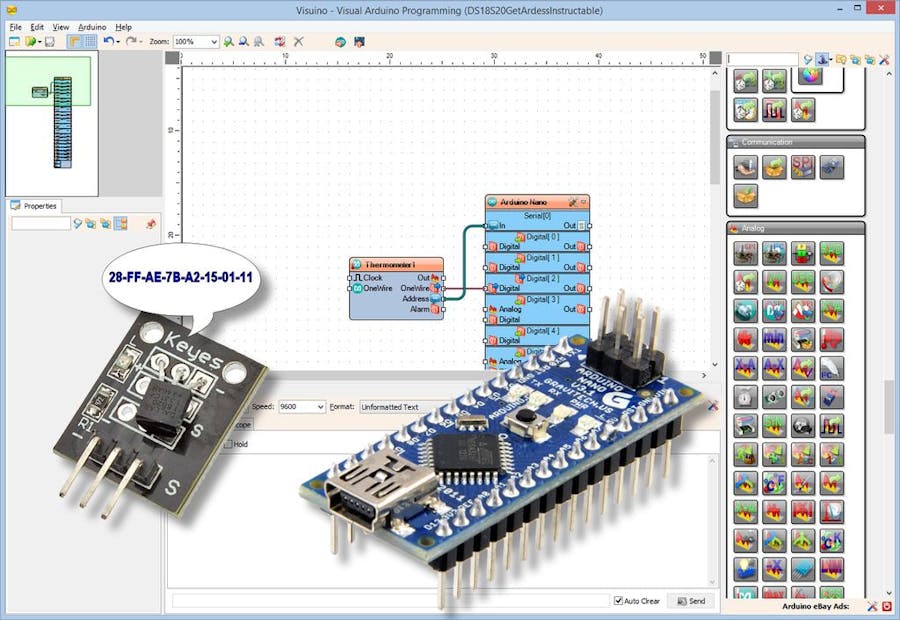Open the Zoom 100% dropdown

coord(213,42)
